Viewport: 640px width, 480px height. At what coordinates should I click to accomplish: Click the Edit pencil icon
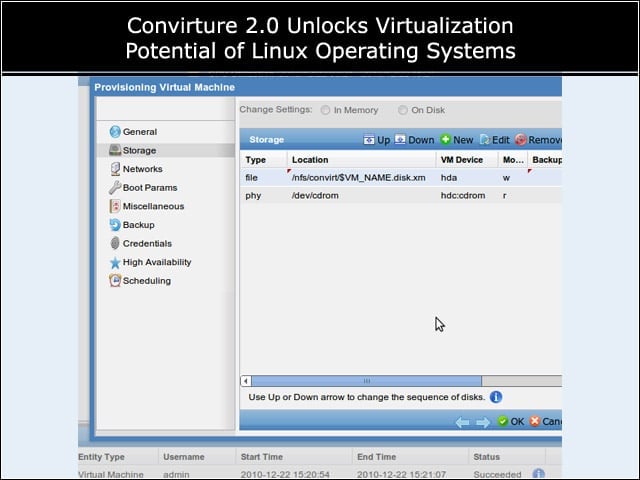pos(485,140)
